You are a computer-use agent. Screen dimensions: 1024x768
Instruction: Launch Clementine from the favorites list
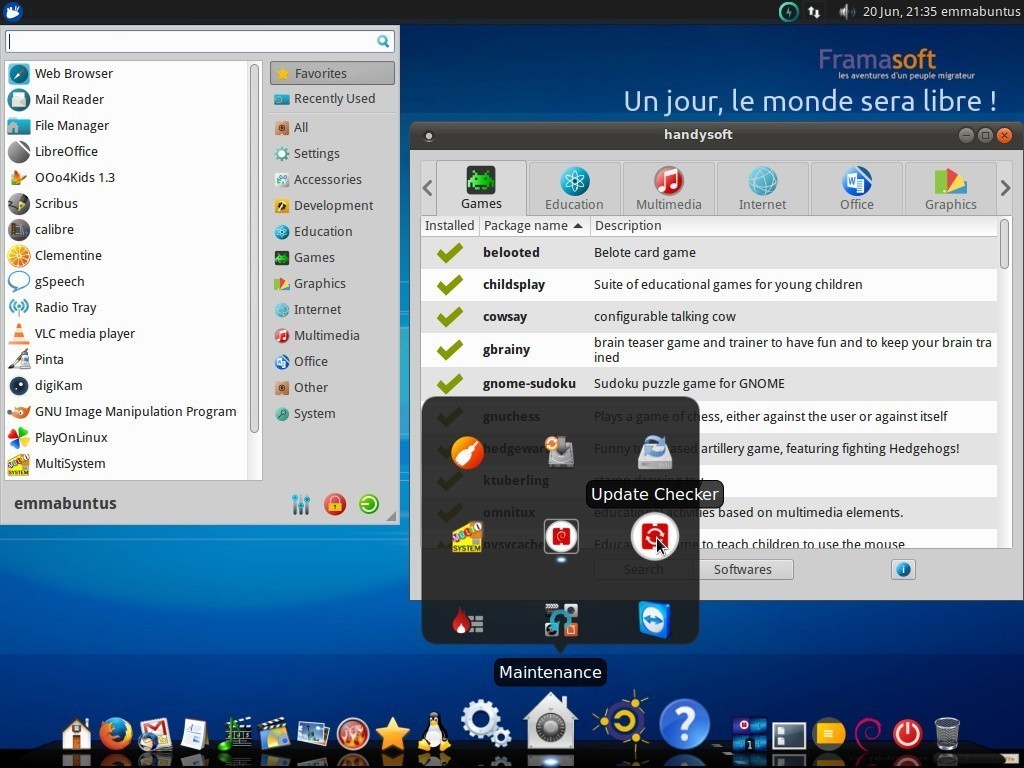pos(127,255)
